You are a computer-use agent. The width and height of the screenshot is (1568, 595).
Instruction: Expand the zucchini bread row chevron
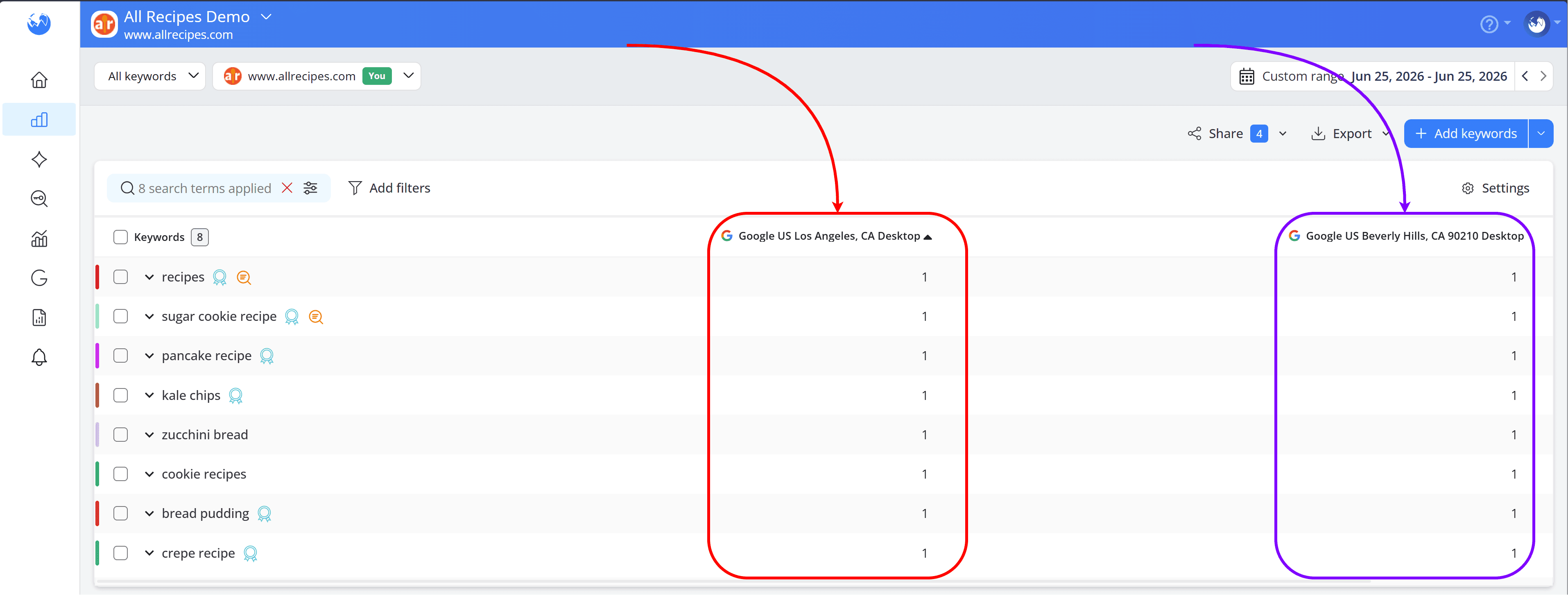[x=149, y=435]
